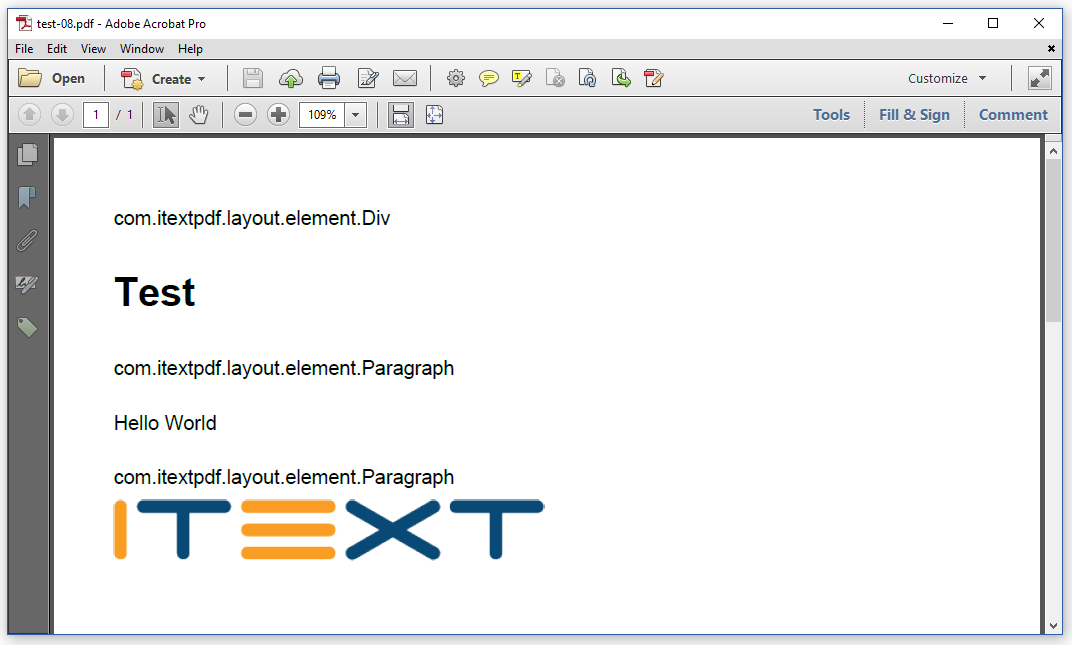Maximize the Acrobat window
The image size is (1072, 645).
(993, 23)
